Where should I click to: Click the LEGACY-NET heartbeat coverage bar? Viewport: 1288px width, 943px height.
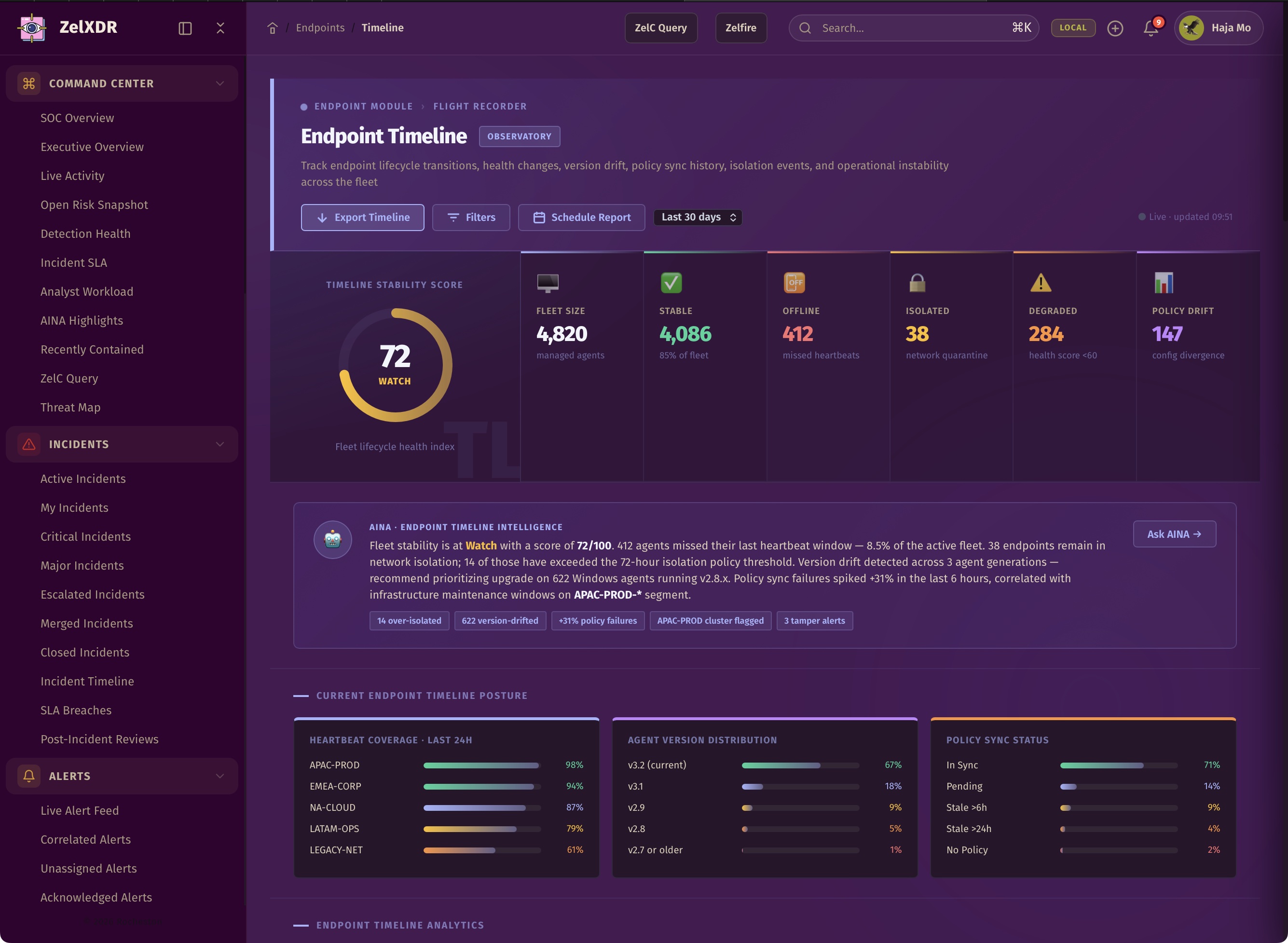(481, 850)
